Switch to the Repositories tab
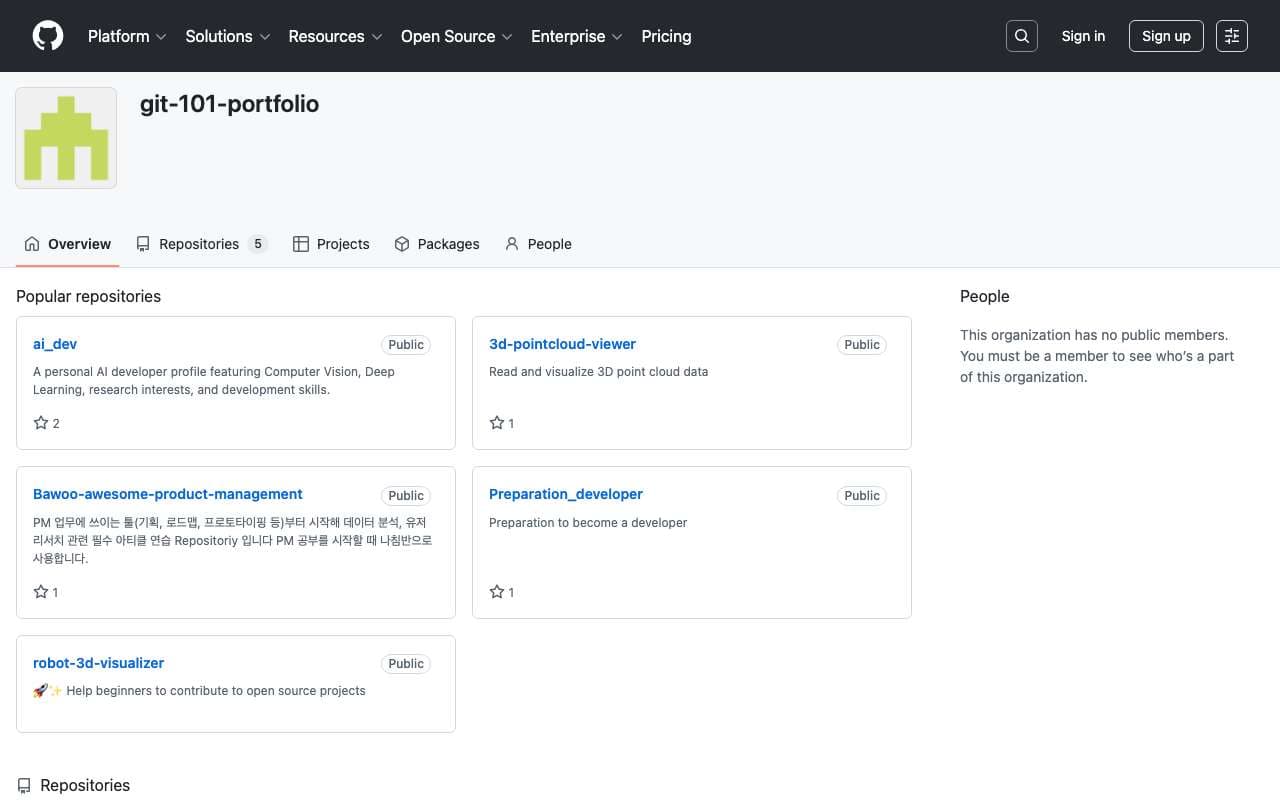This screenshot has width=1280, height=800. [202, 244]
